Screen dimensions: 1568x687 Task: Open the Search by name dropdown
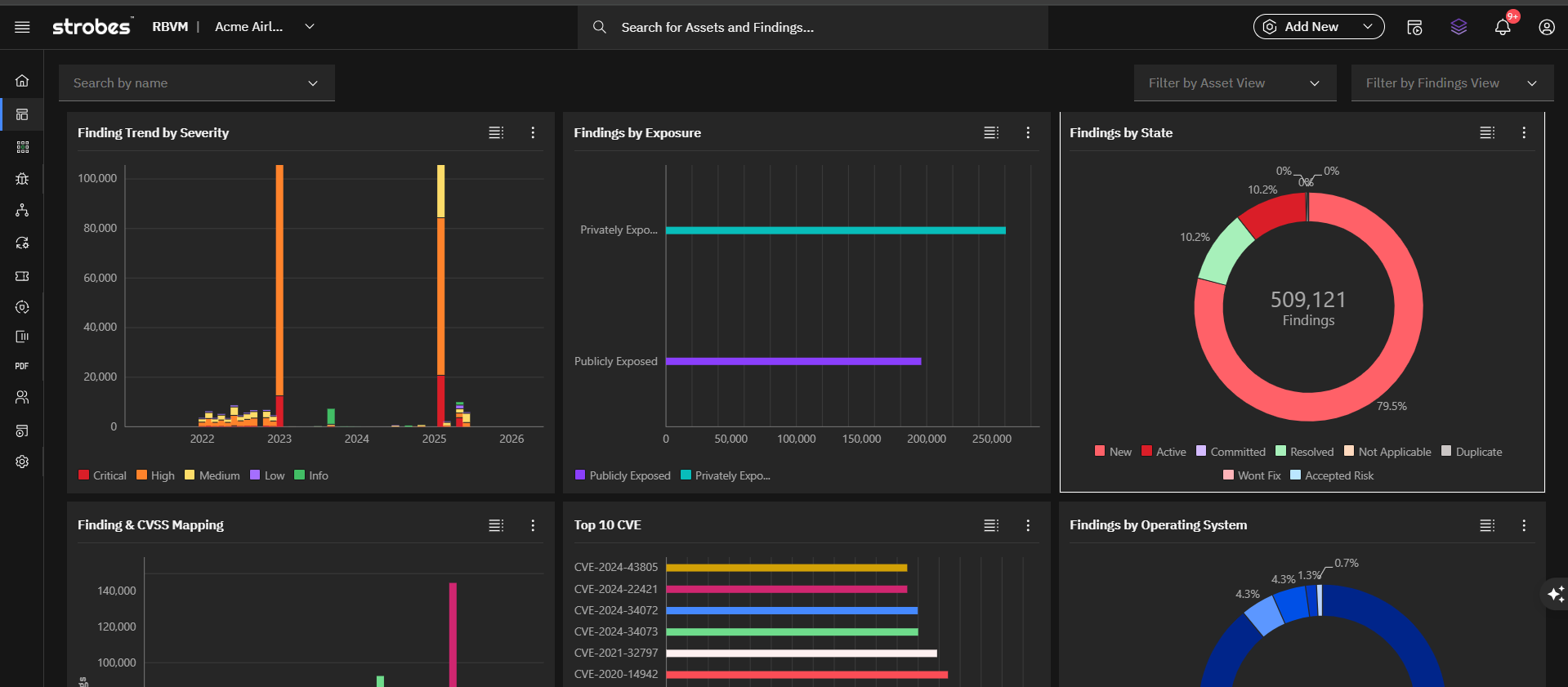(197, 83)
